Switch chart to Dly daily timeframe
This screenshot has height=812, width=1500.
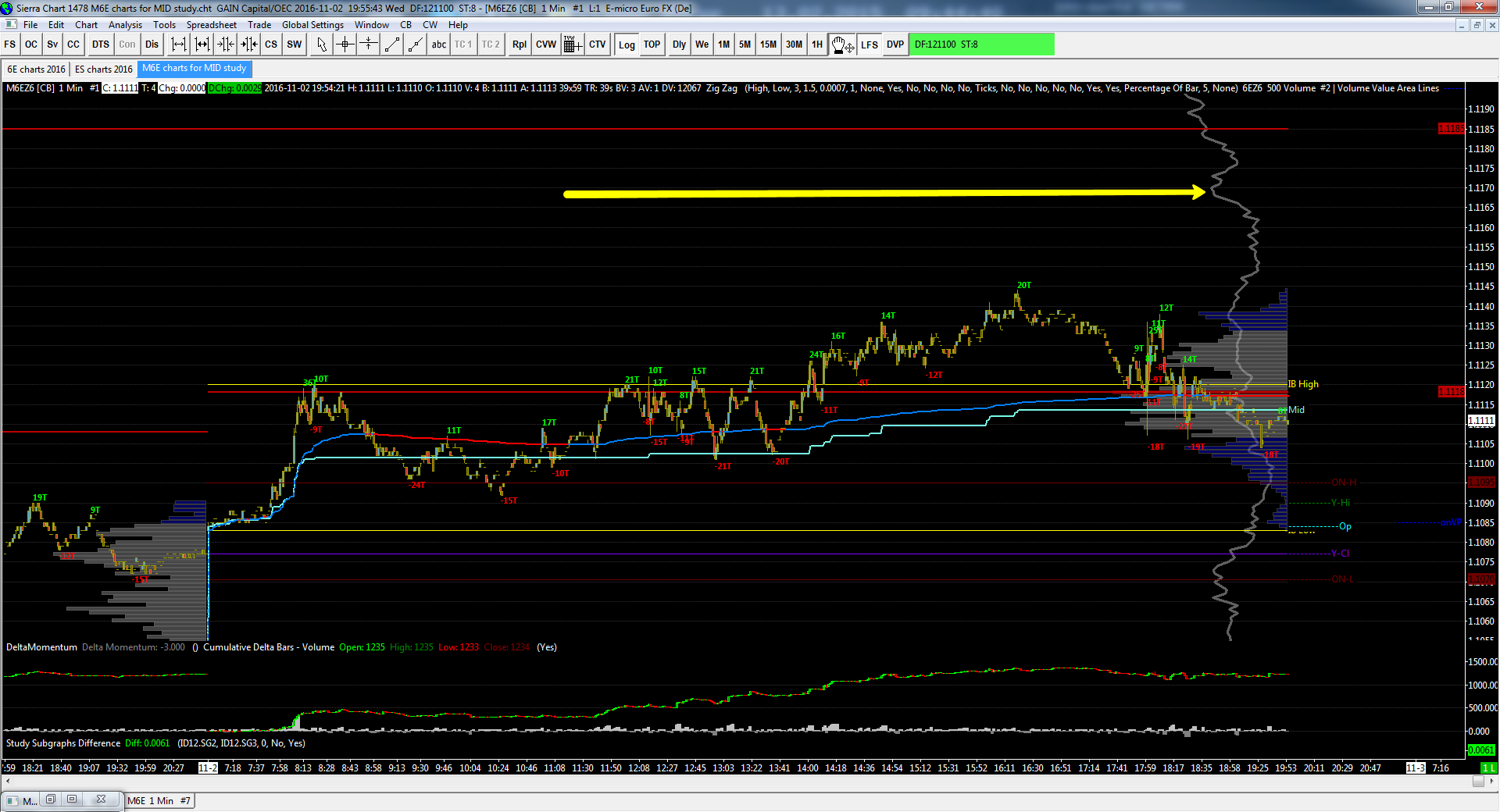pos(680,45)
